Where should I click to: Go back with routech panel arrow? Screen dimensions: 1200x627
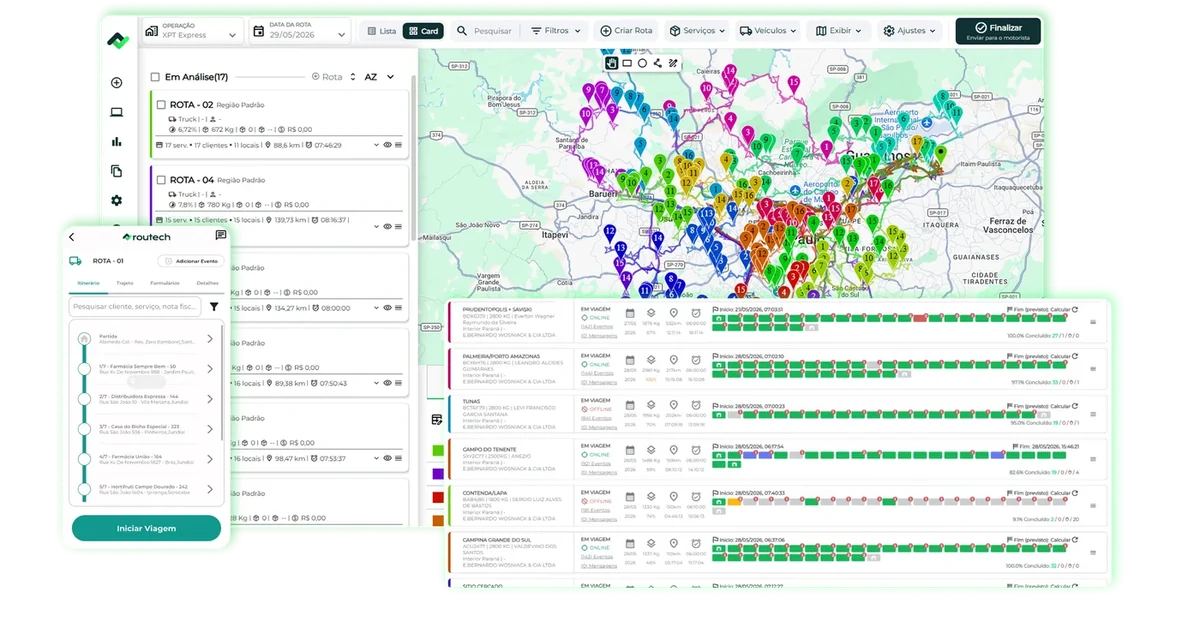click(x=72, y=237)
